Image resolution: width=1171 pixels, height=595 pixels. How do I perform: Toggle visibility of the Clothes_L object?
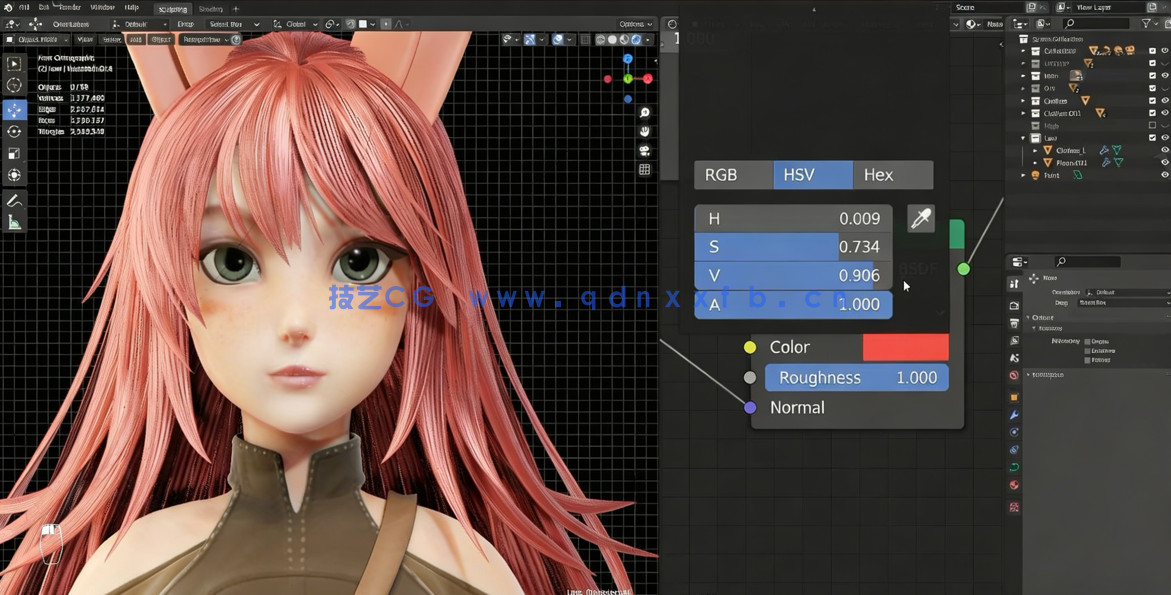click(1164, 150)
